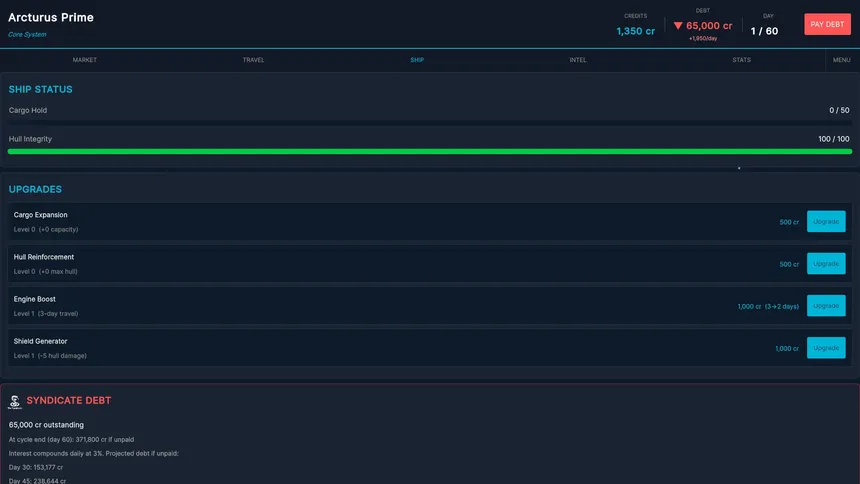Open the Market tab

pos(84,60)
